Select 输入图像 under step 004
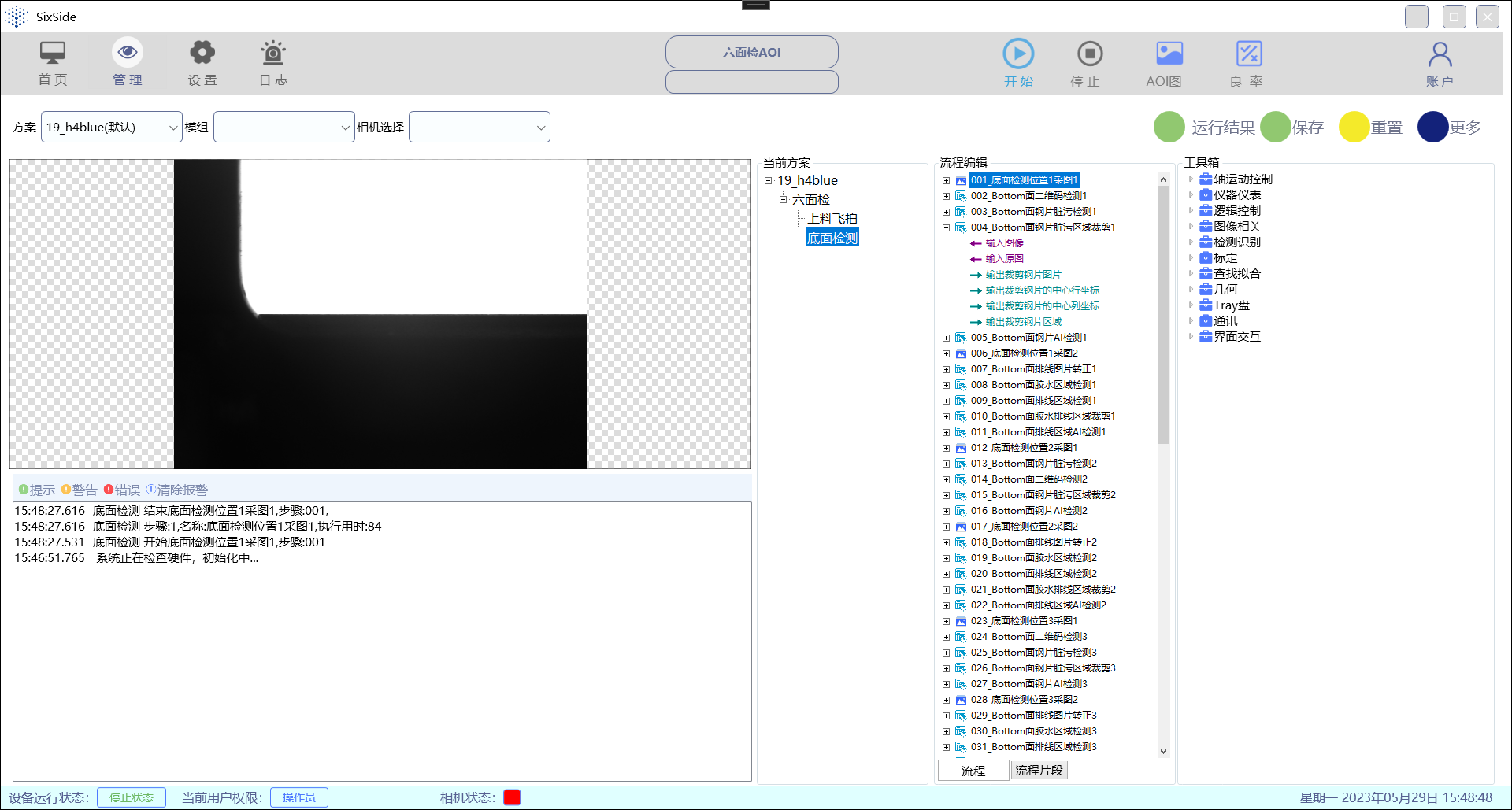This screenshot has height=810, width=1512. point(1005,243)
